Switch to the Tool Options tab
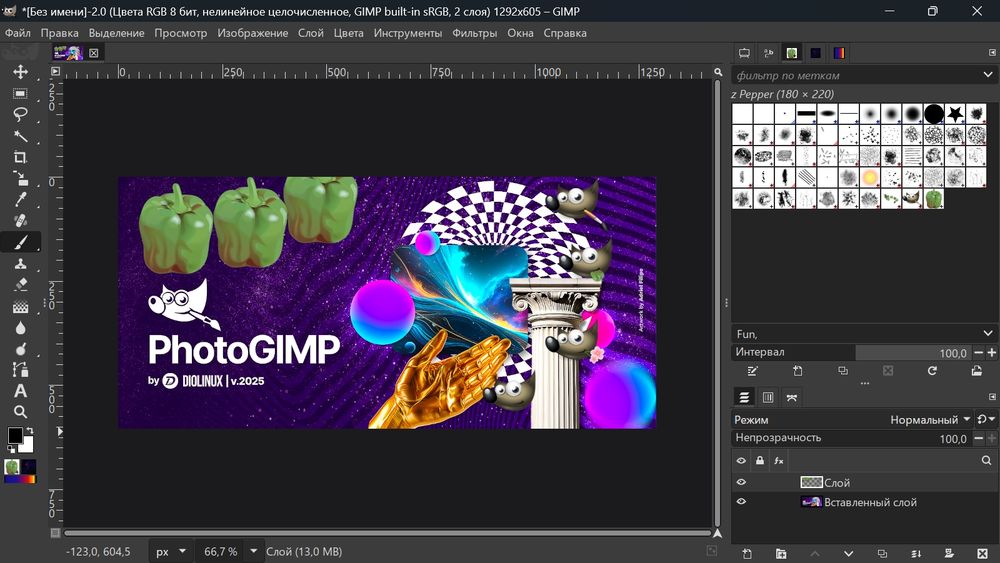This screenshot has height=563, width=1000. 744,53
